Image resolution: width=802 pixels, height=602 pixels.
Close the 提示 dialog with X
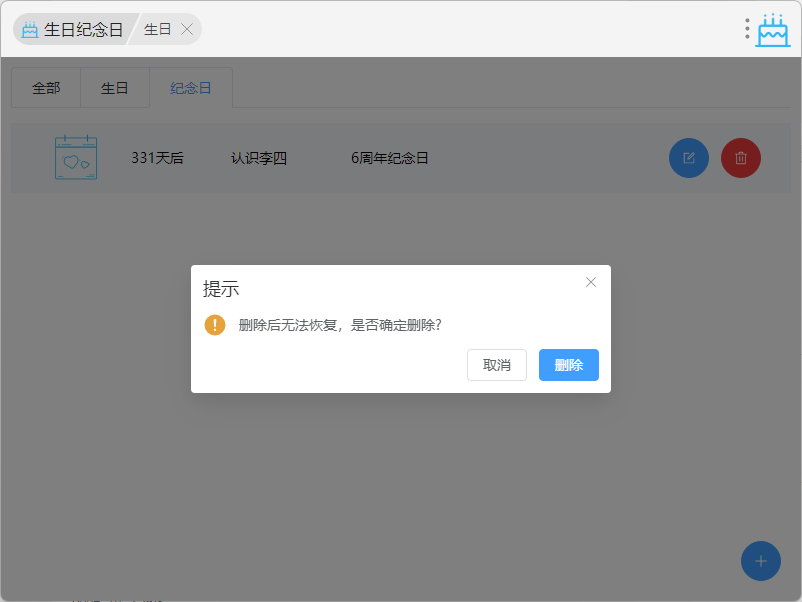coord(591,282)
